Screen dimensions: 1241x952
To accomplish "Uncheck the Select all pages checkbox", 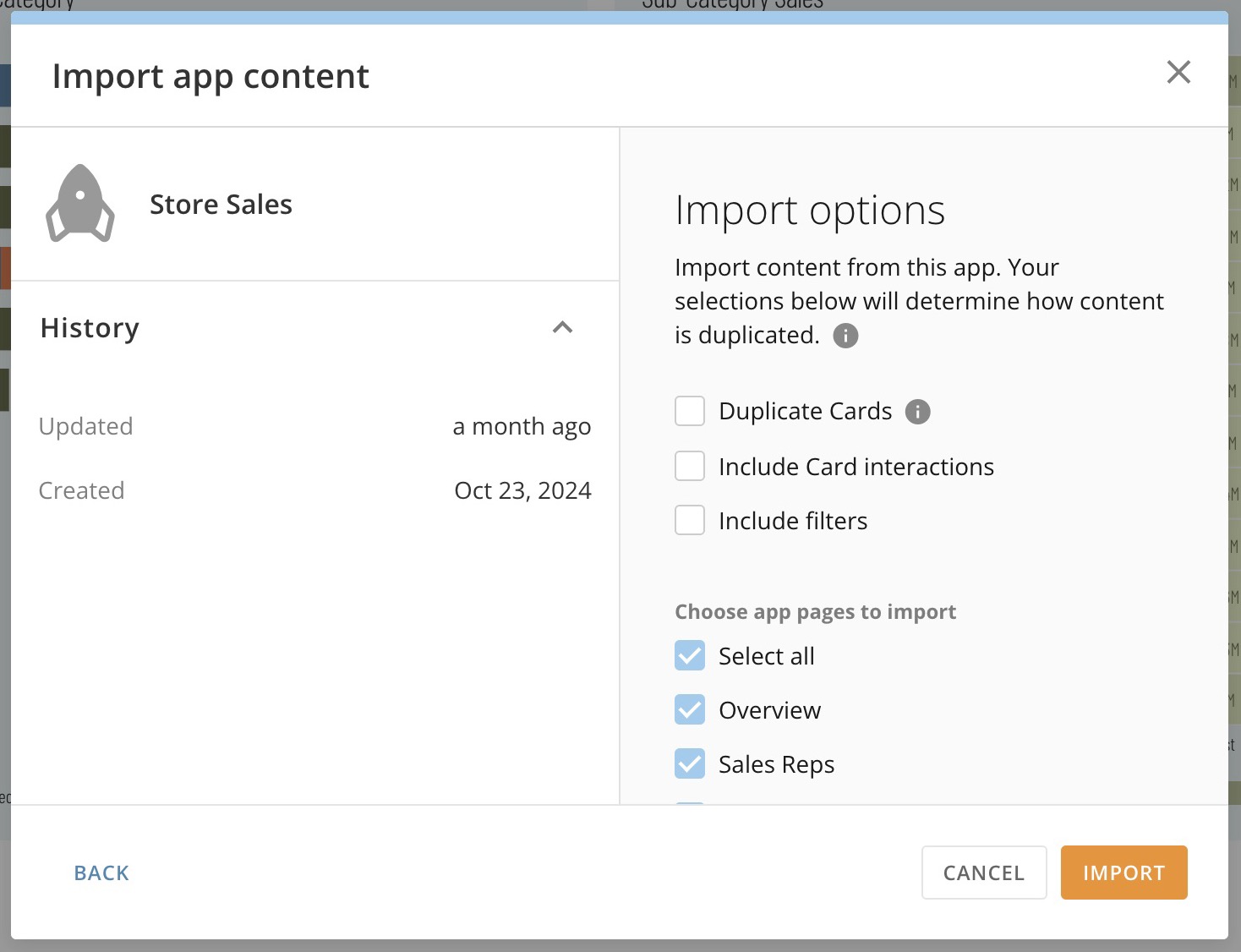I will (690, 655).
